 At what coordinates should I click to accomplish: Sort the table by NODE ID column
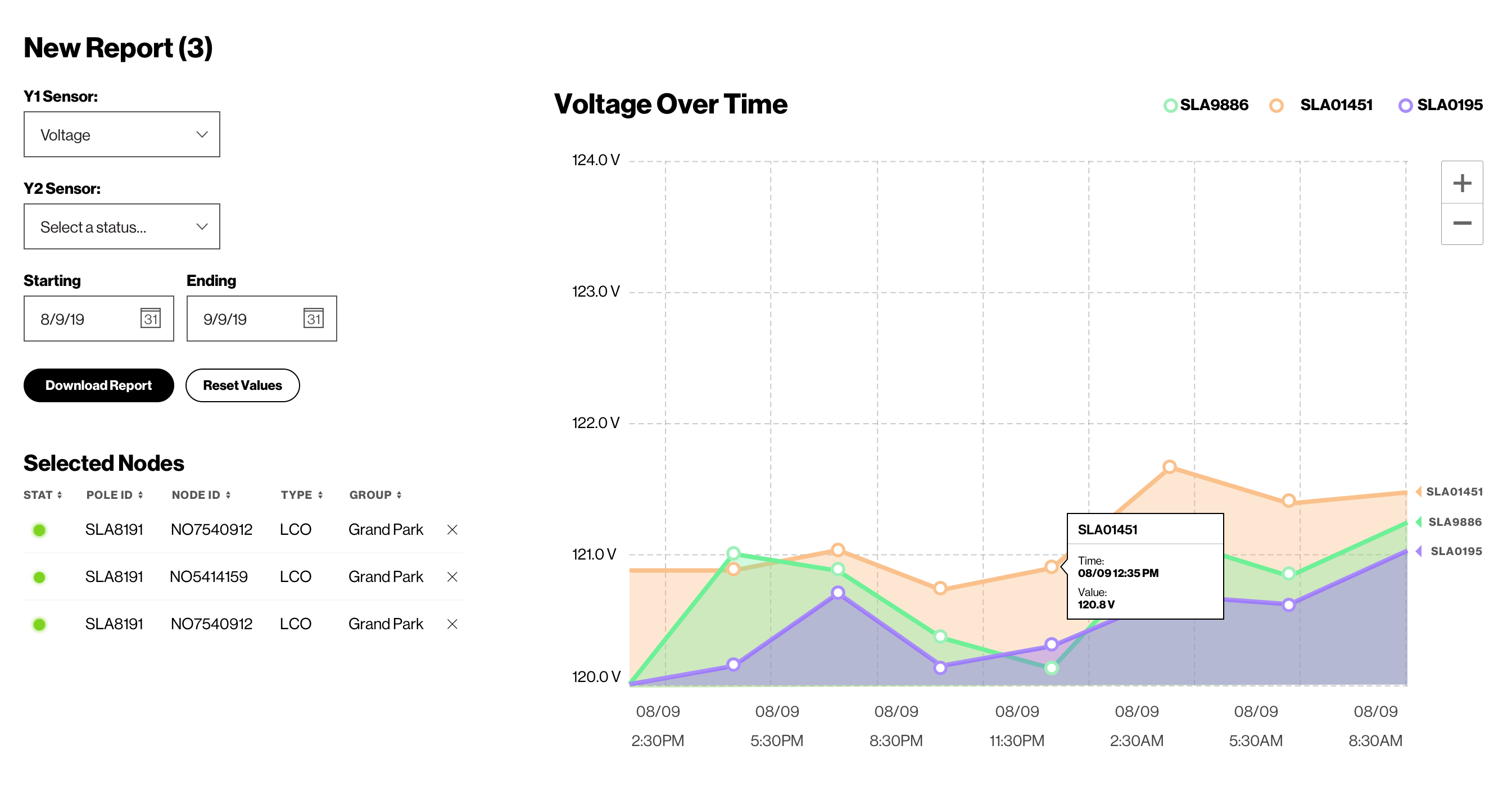(201, 495)
